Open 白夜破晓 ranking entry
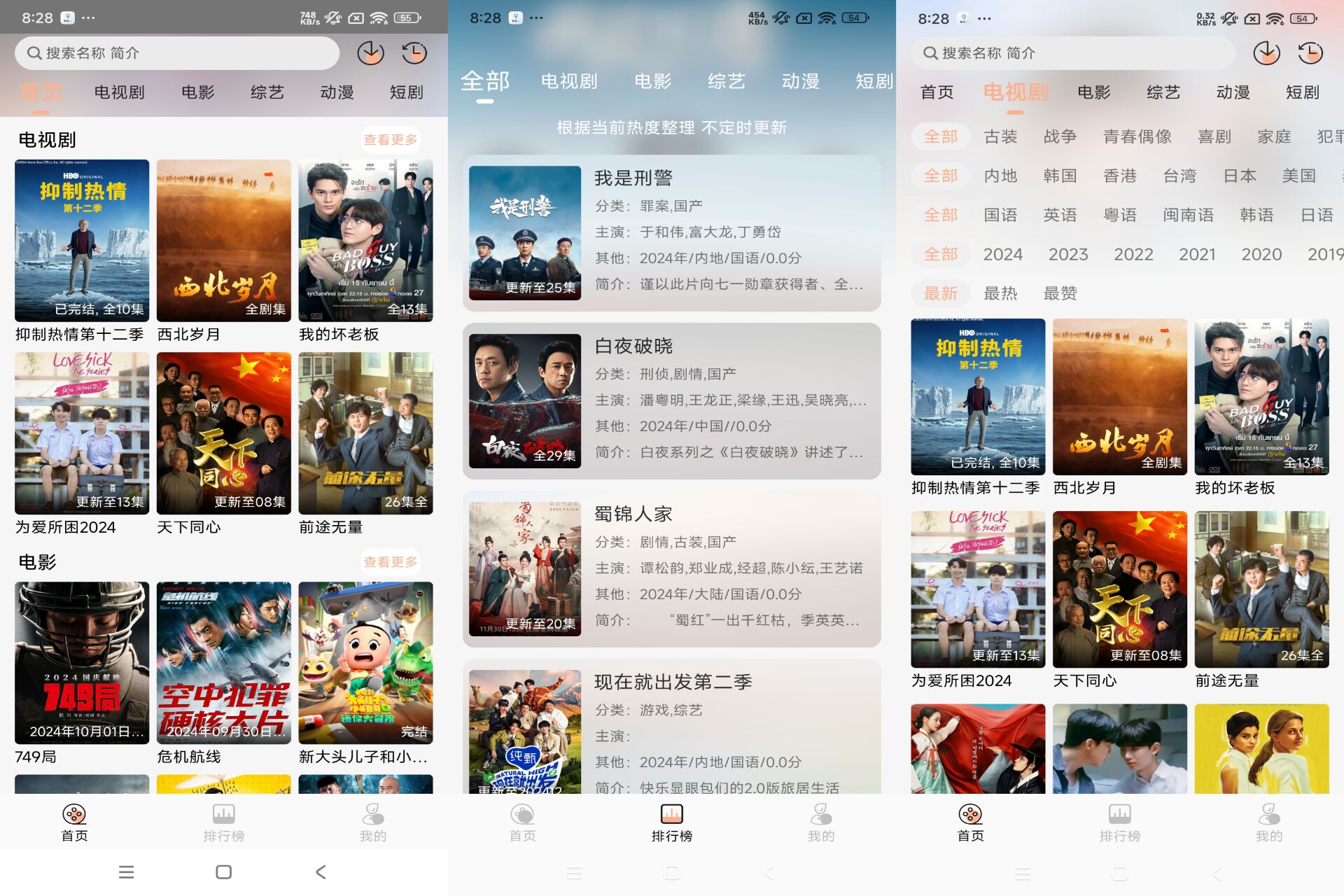The height and width of the screenshot is (896, 1344). 671,400
